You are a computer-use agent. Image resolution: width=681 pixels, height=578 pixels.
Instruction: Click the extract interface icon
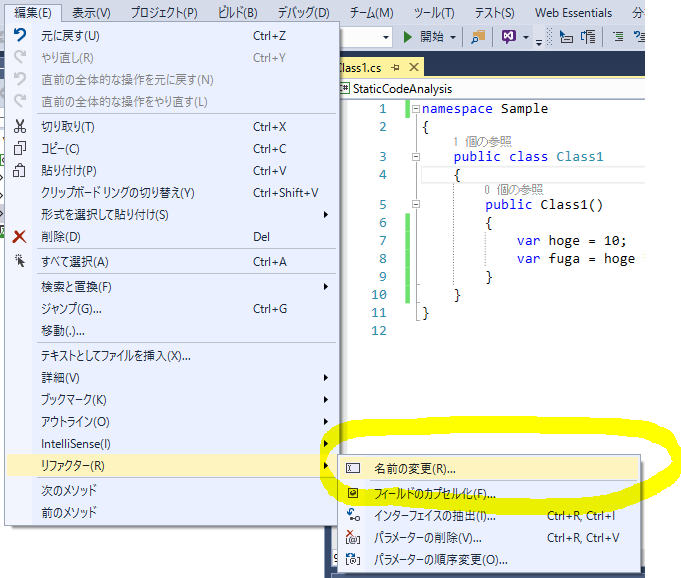point(353,515)
